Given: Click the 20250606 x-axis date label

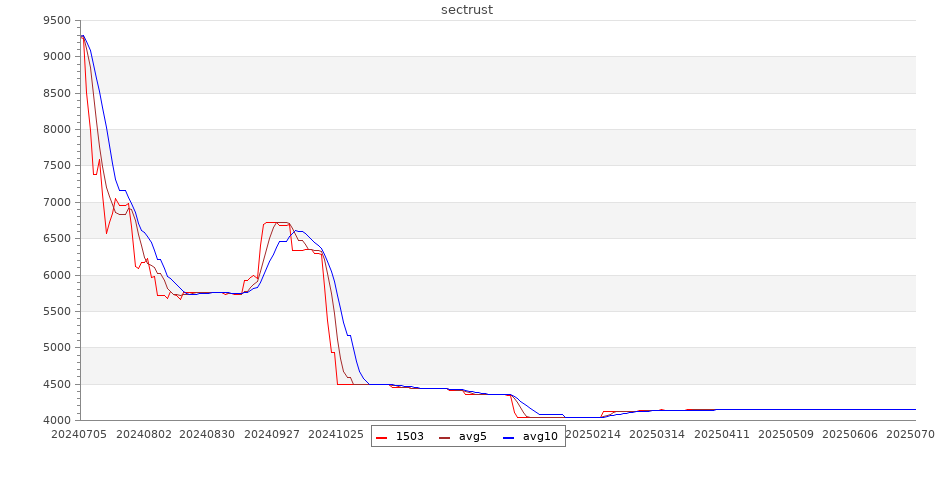Looking at the screenshot, I should (849, 435).
